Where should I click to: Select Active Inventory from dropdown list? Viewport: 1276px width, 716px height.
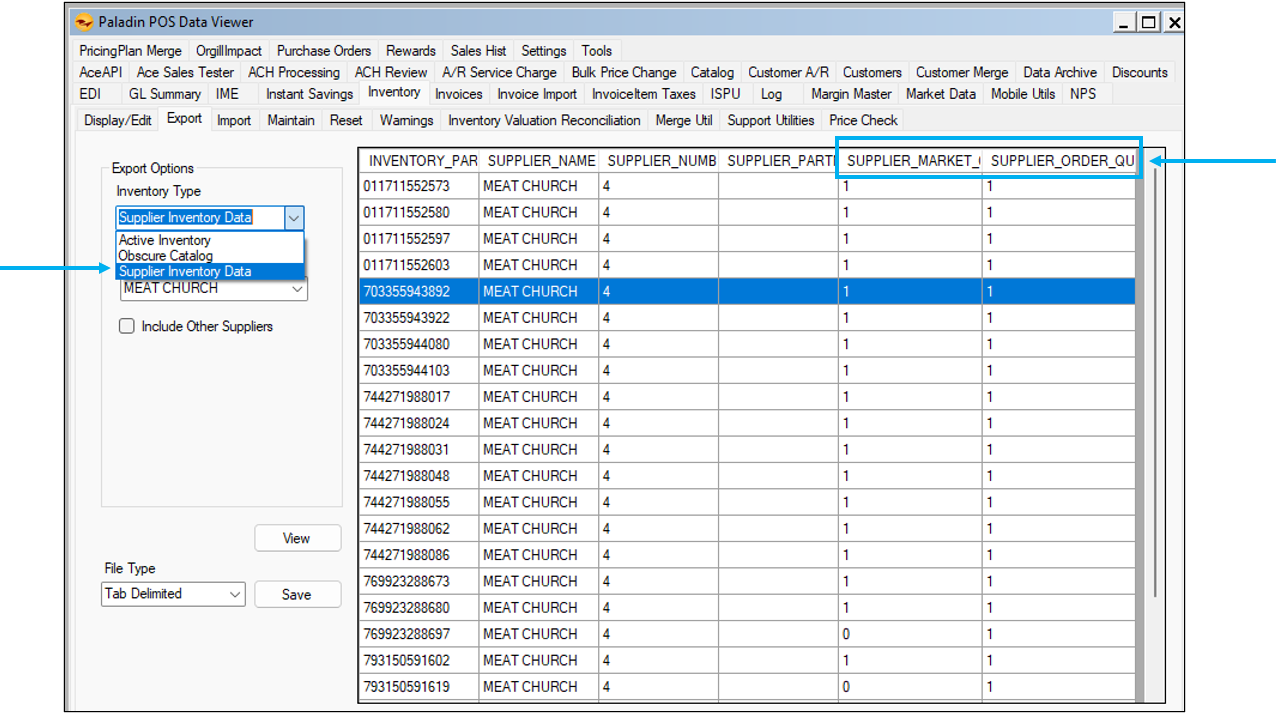pyautogui.click(x=165, y=240)
